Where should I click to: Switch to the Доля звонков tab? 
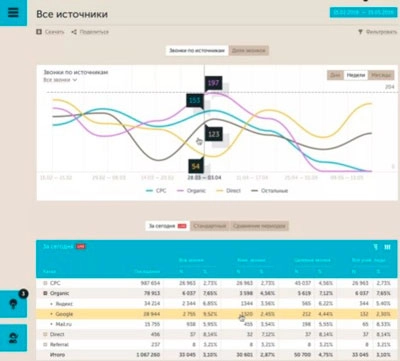coord(249,50)
